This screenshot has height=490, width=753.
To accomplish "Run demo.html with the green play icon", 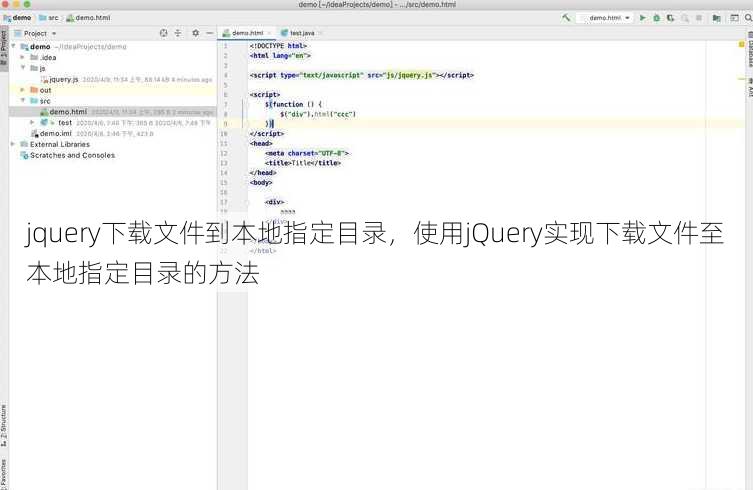I will (643, 18).
